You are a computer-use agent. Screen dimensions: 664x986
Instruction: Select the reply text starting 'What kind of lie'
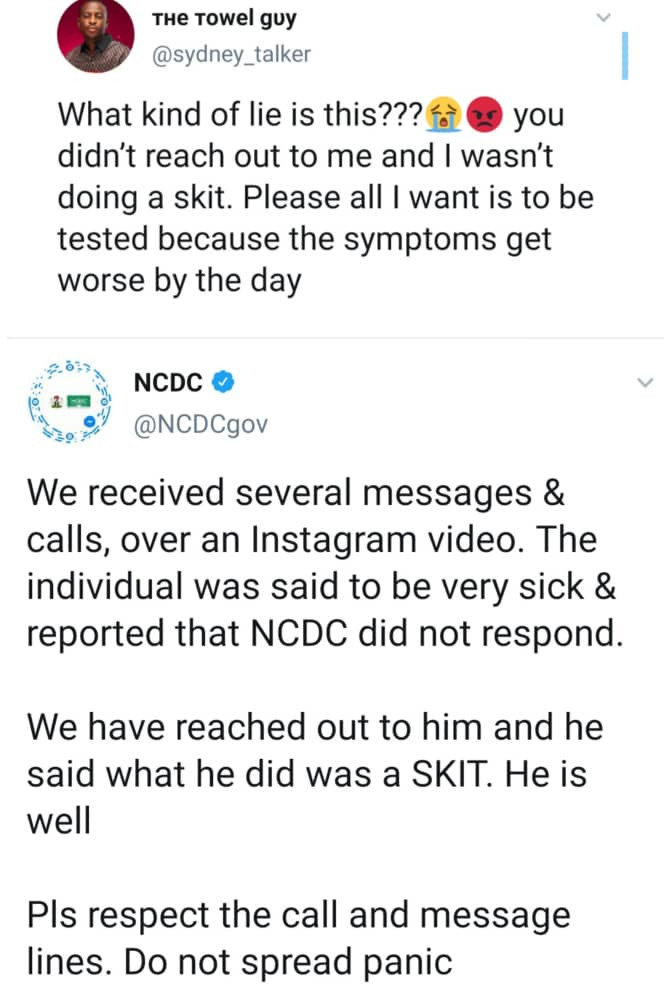[326, 197]
